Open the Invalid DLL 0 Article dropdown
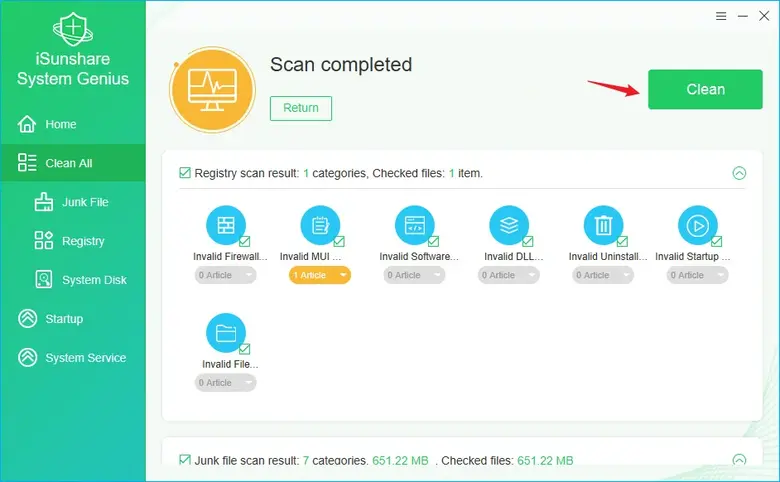The image size is (780, 482). [x=508, y=275]
